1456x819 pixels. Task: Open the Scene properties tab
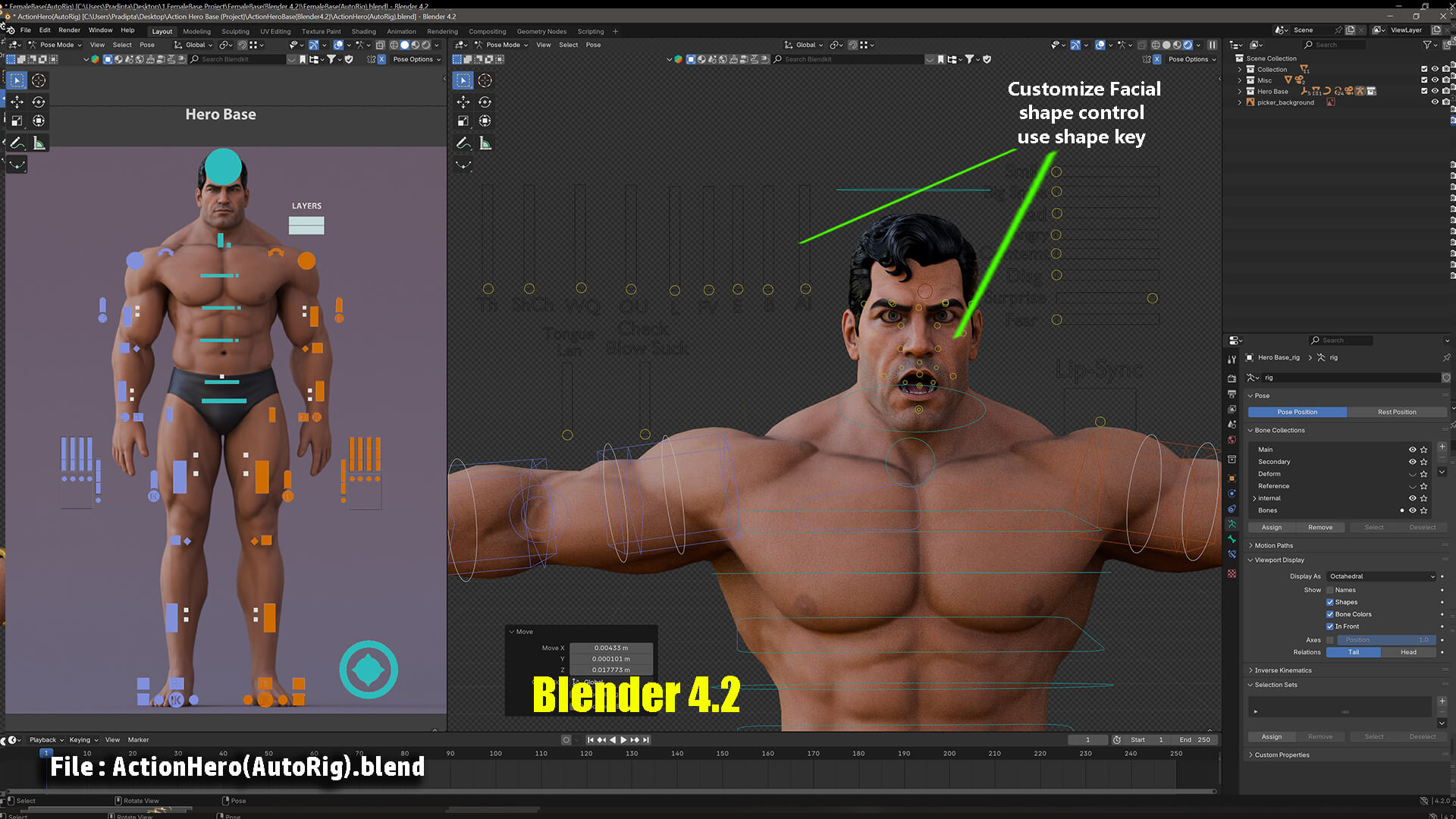coord(1232,425)
